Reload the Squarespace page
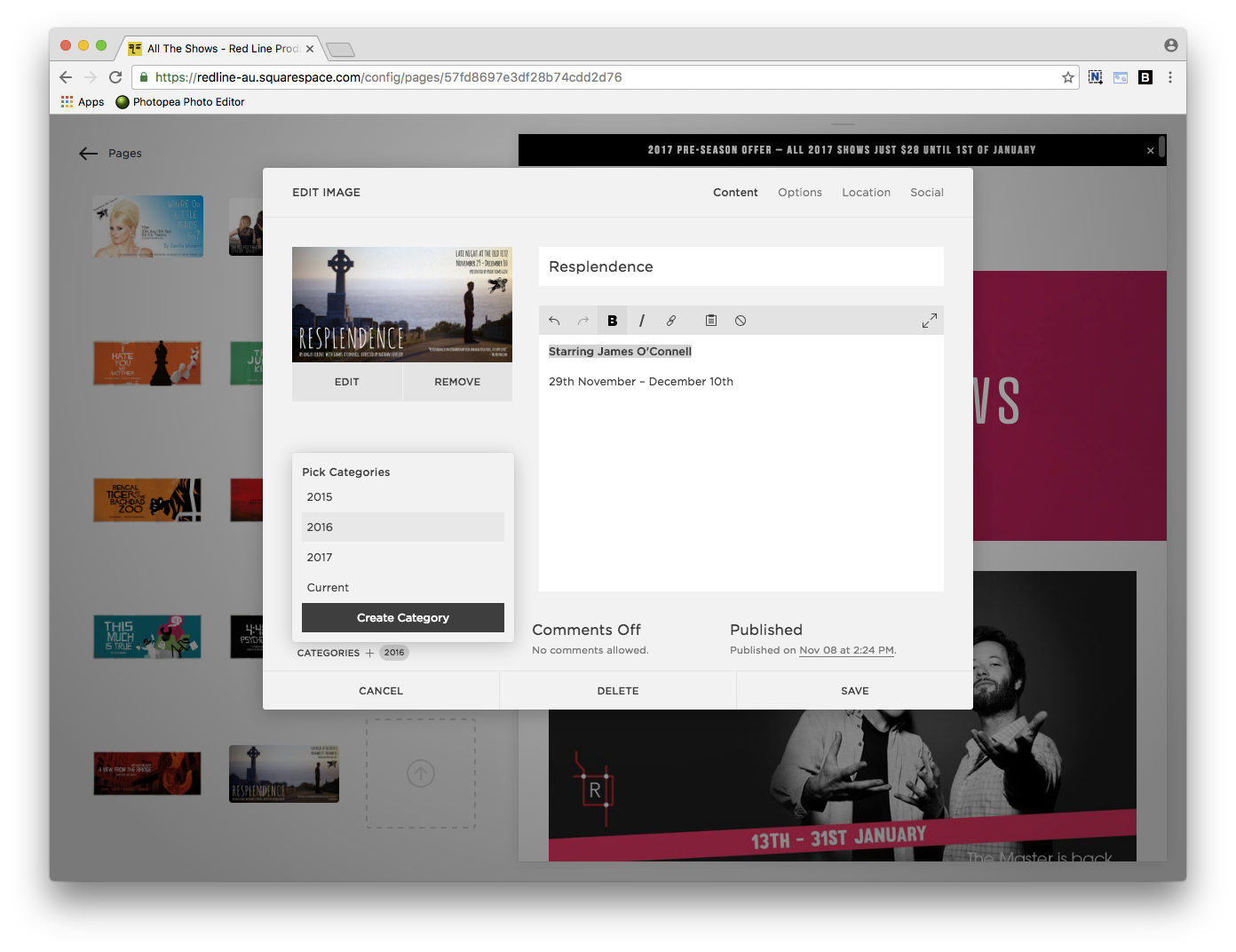 pos(115,77)
